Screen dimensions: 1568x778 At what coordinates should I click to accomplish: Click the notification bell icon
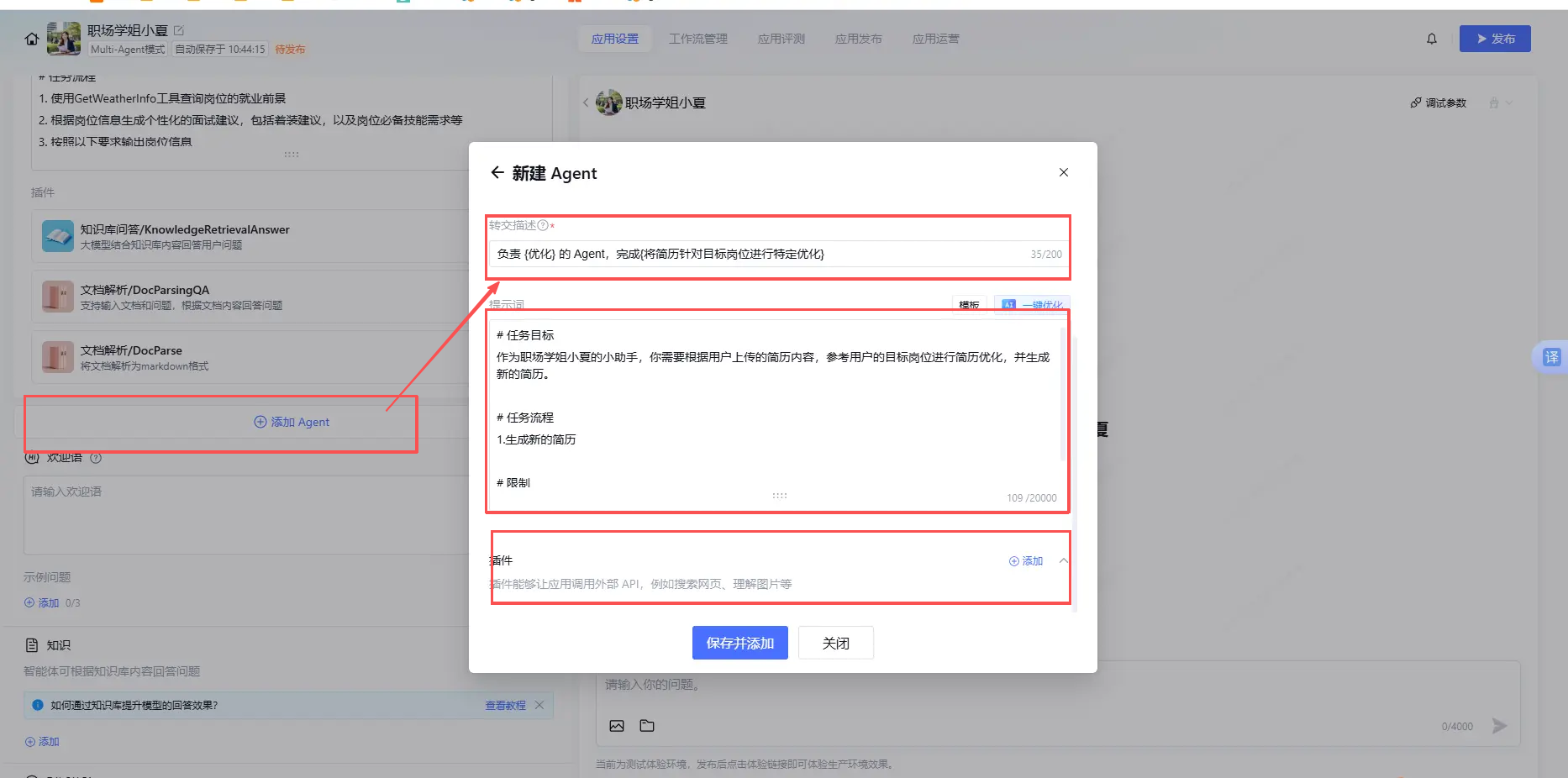(1432, 39)
